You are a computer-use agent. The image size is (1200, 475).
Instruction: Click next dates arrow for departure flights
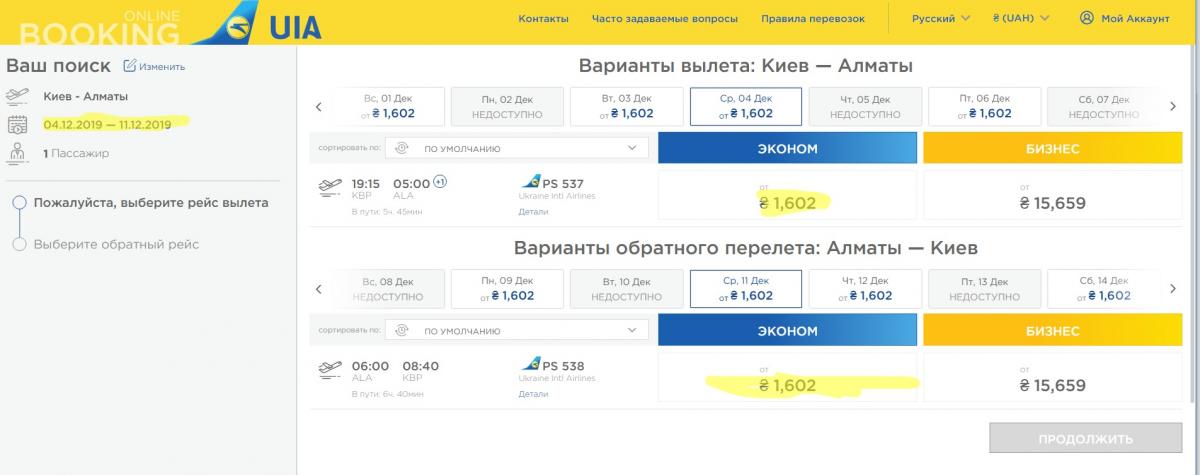[1173, 106]
